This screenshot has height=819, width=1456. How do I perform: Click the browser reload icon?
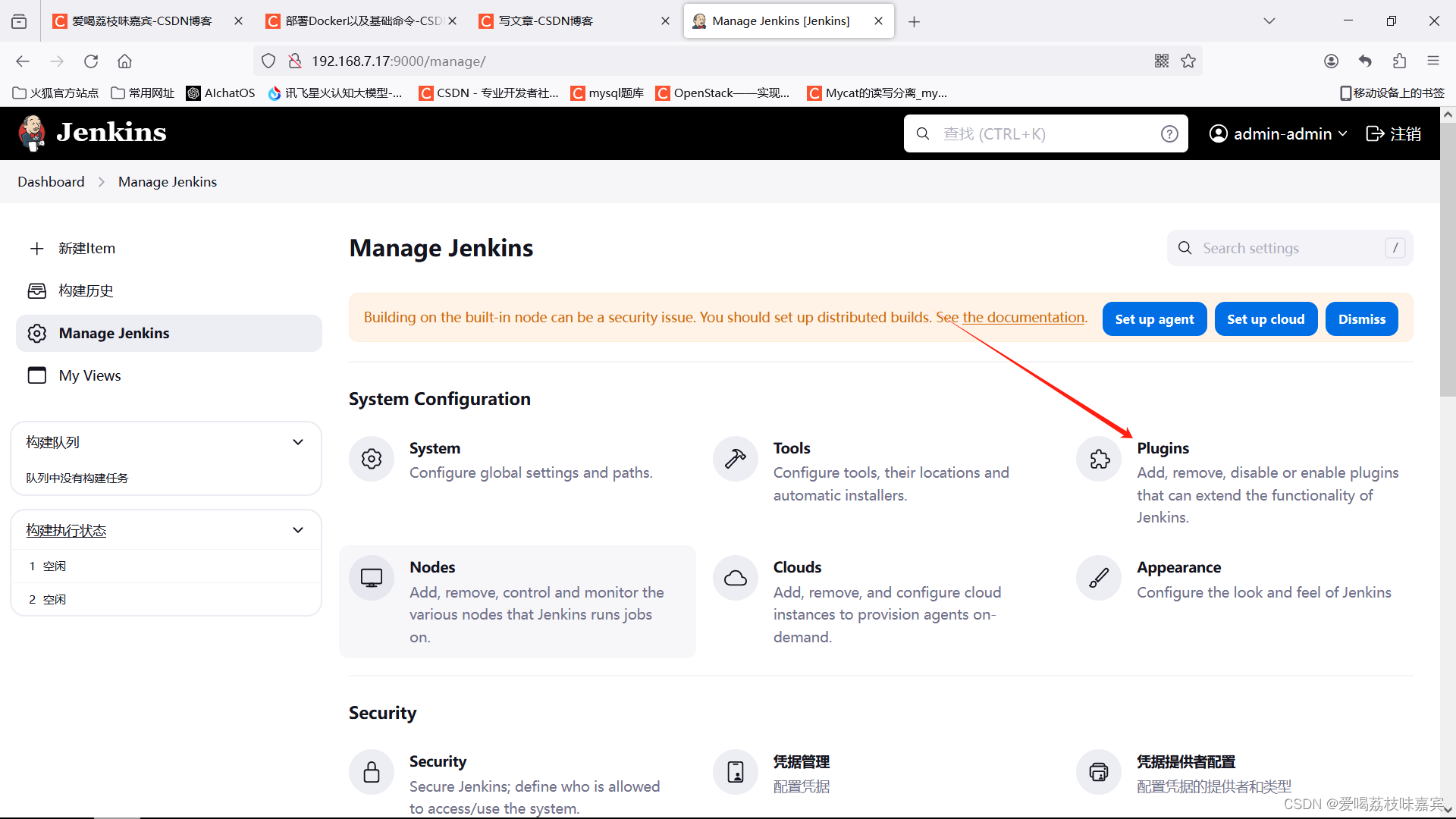coord(91,61)
